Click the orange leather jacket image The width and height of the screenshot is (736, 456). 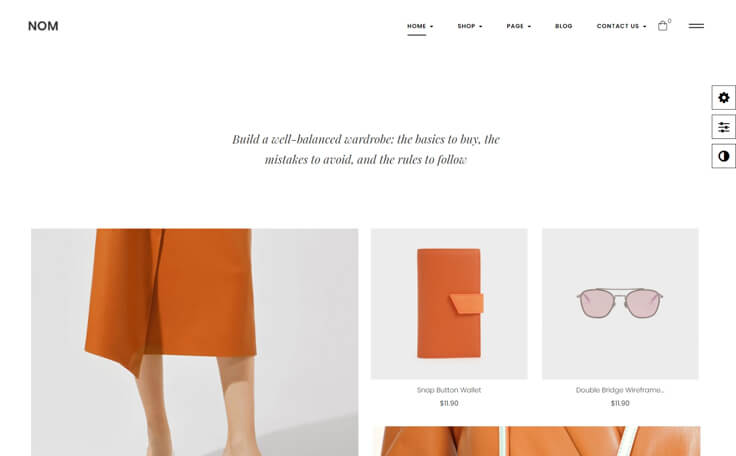[537, 441]
